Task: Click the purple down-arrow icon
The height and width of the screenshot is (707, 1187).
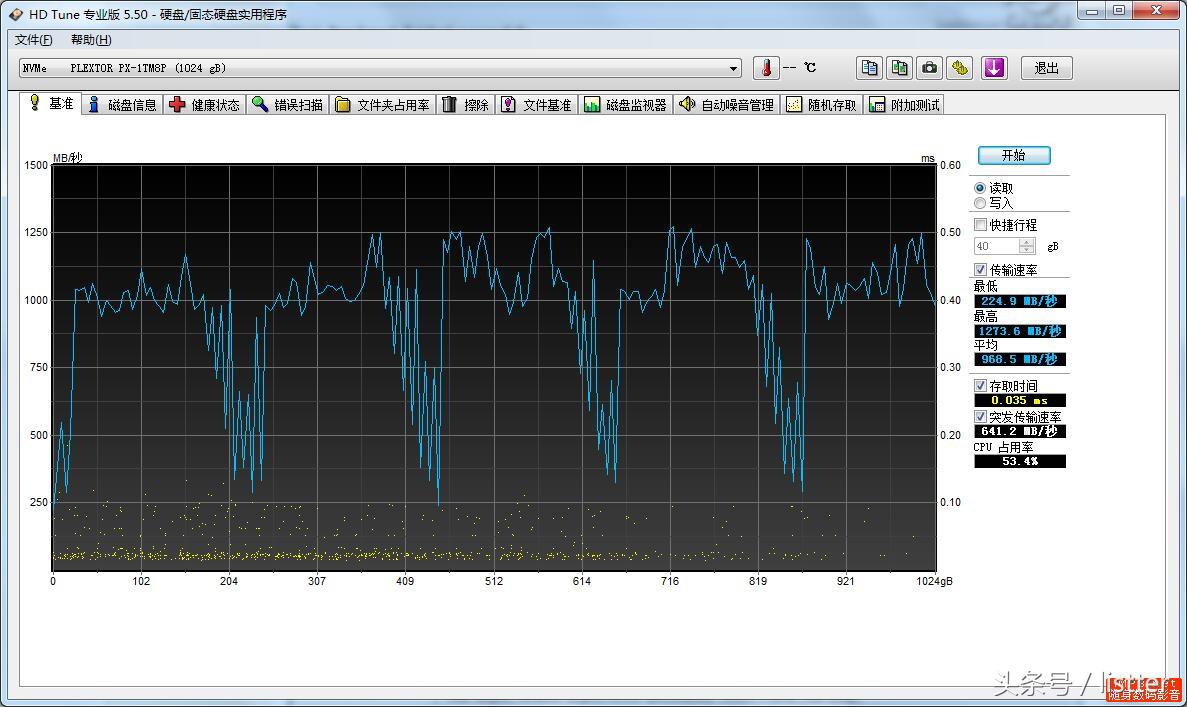Action: click(x=993, y=68)
